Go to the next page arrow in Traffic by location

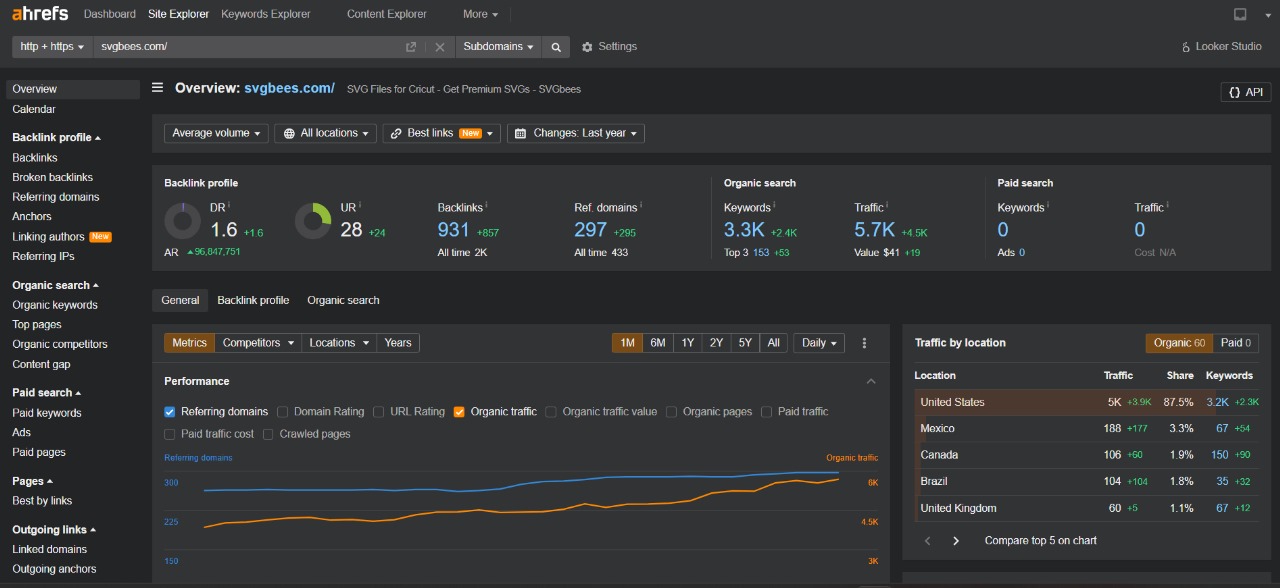[956, 541]
